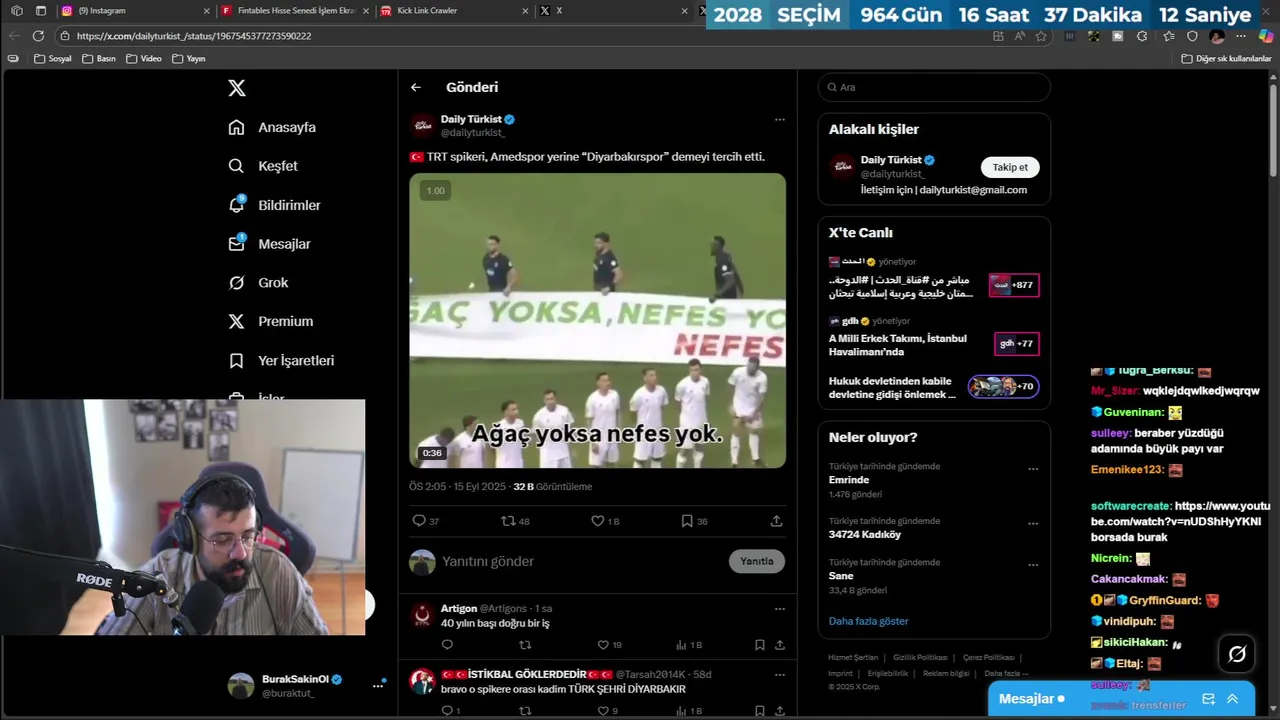Viewport: 1280px width, 720px height.
Task: Open browser favorites list icon
Action: pyautogui.click(x=1168, y=36)
